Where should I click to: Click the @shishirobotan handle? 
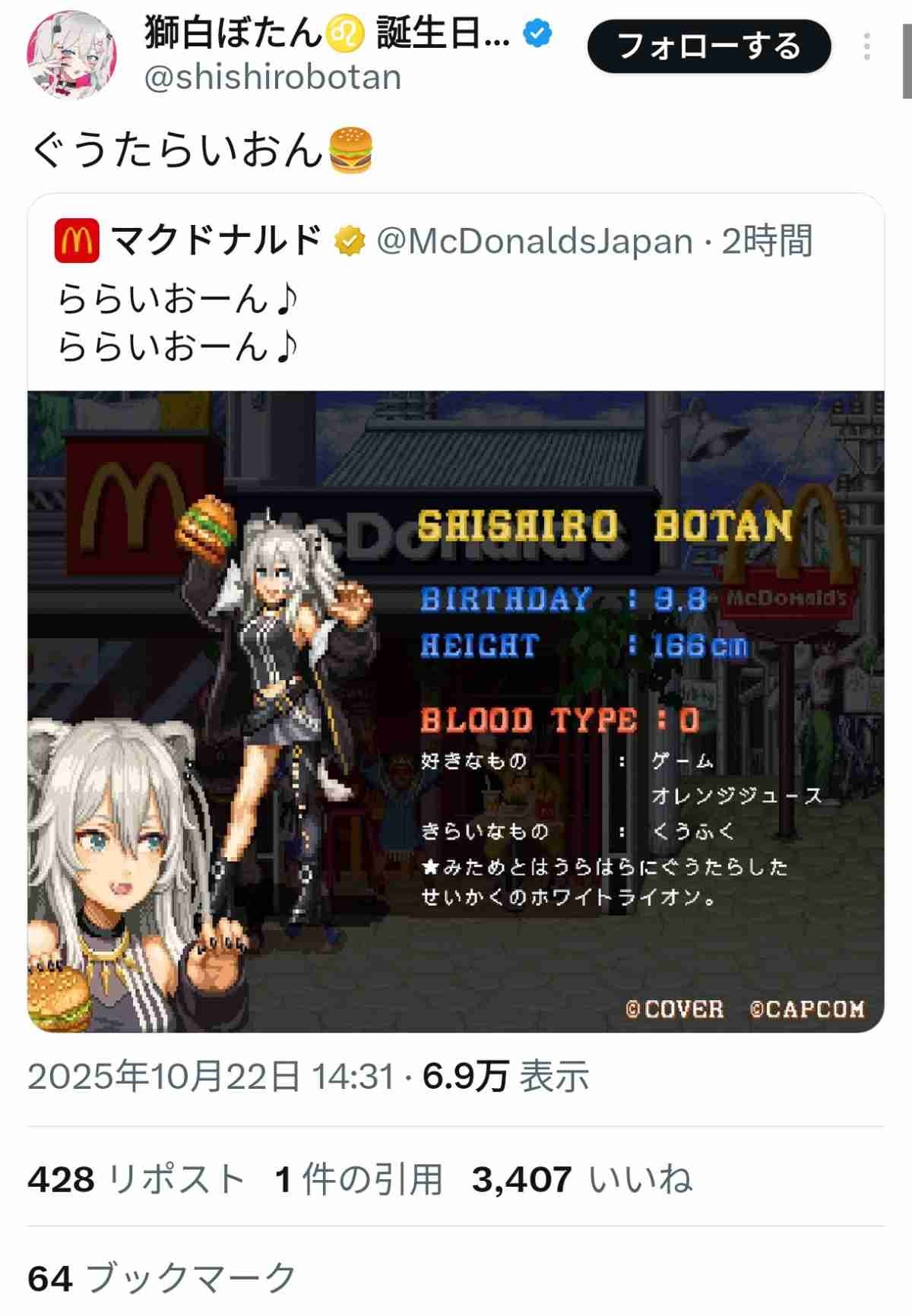[272, 78]
